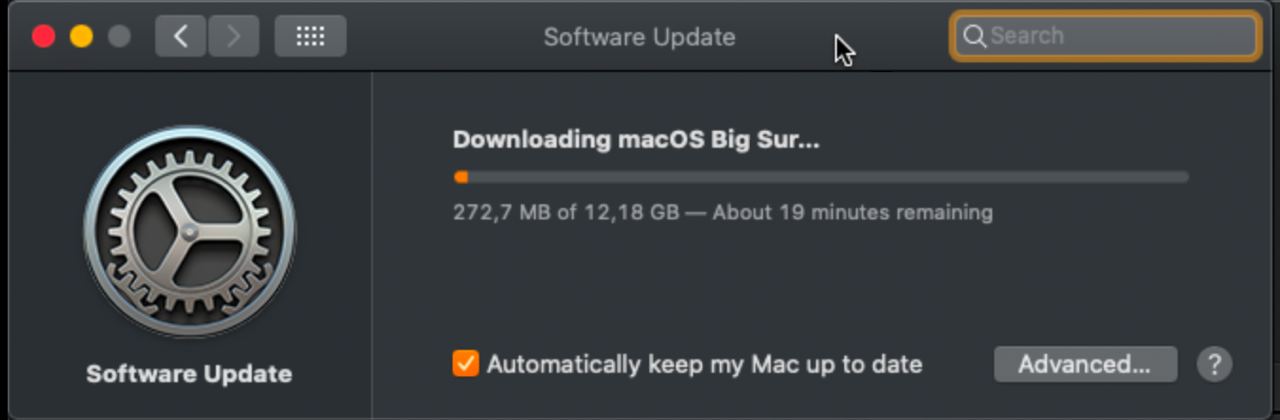The image size is (1280, 420).
Task: Click the "Downloading macOS Big Sur..." heading
Action: click(x=636, y=139)
